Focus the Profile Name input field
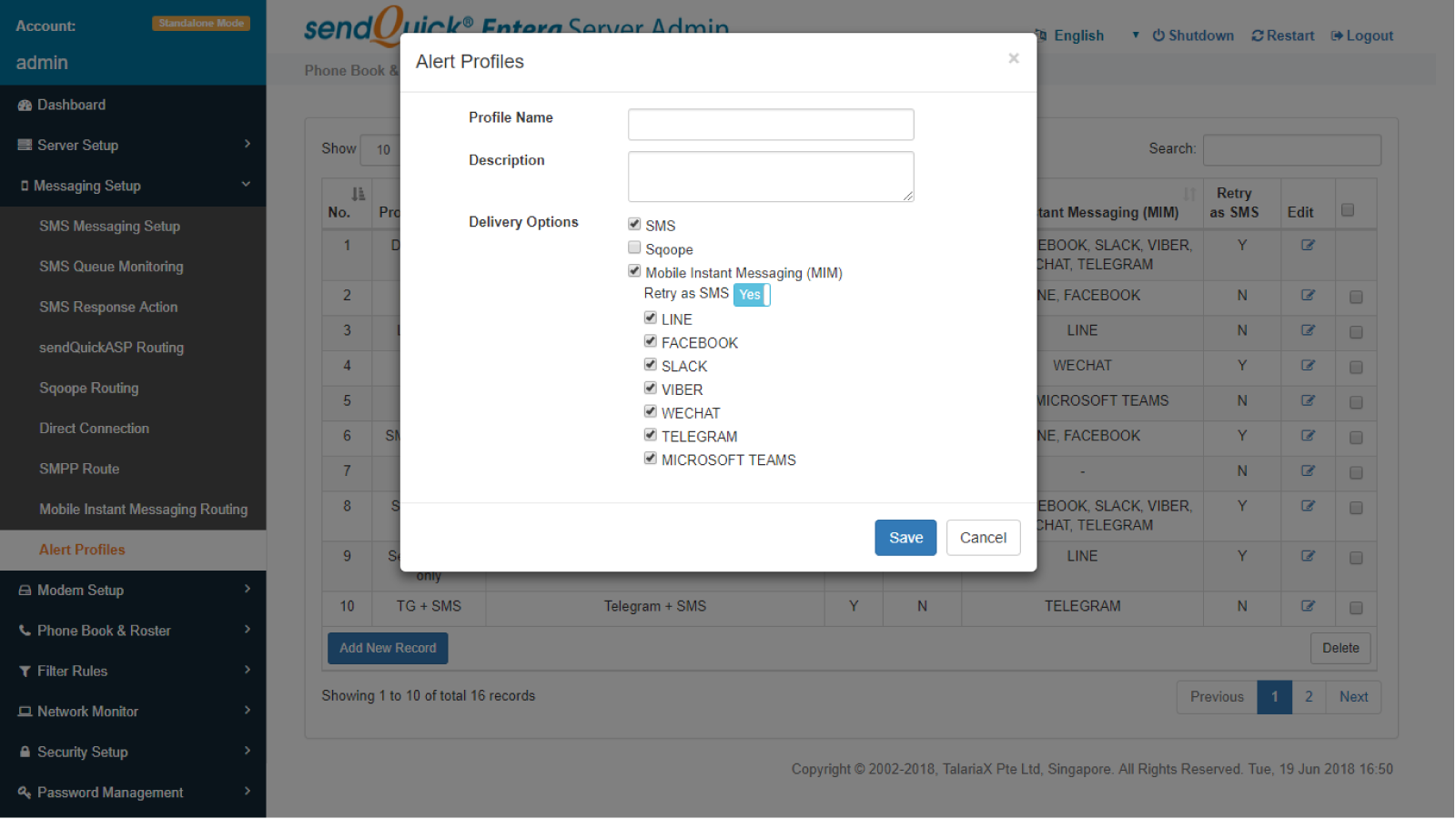This screenshot has width=1456, height=819. [771, 125]
